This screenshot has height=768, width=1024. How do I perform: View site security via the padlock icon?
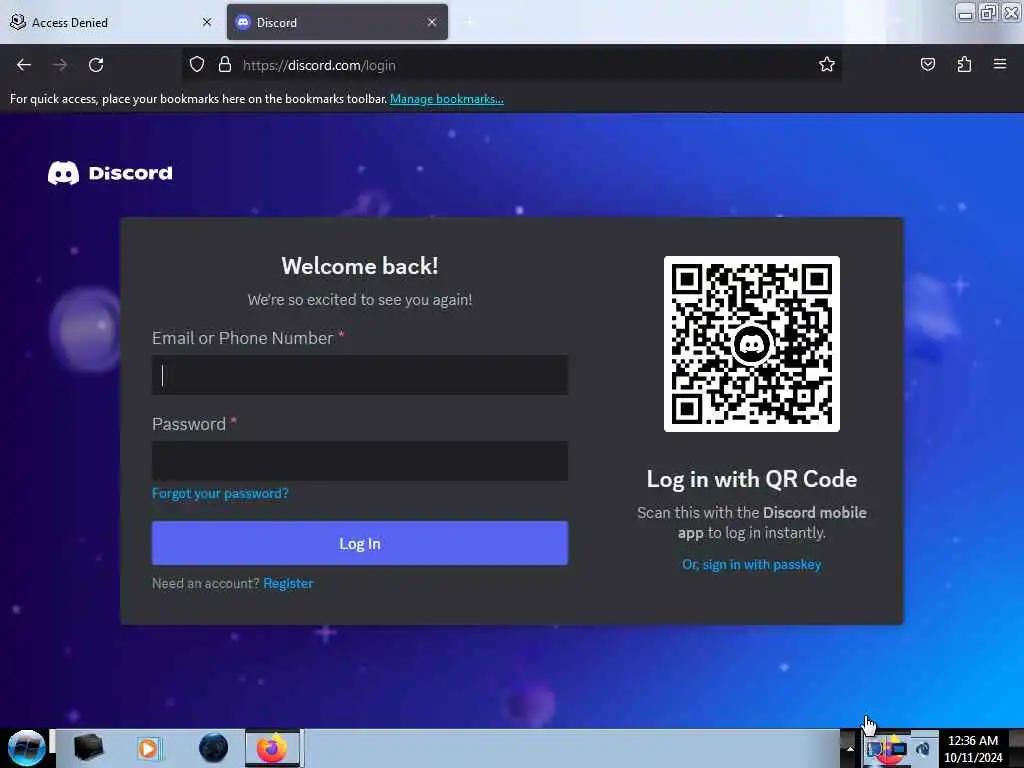225,65
